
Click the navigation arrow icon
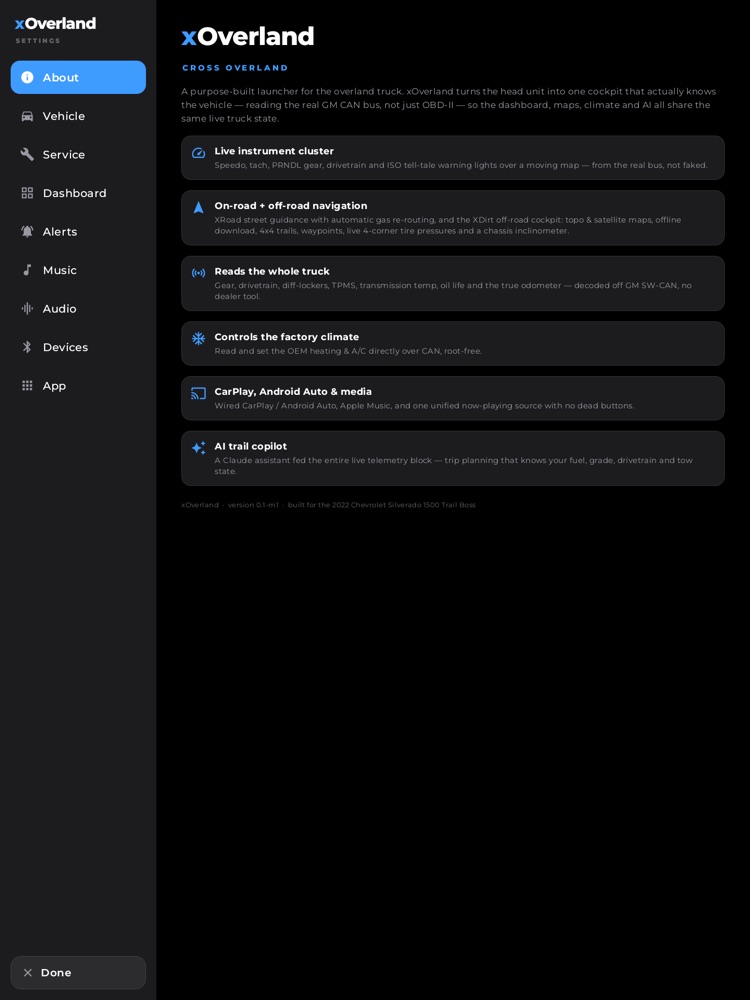[x=198, y=207]
